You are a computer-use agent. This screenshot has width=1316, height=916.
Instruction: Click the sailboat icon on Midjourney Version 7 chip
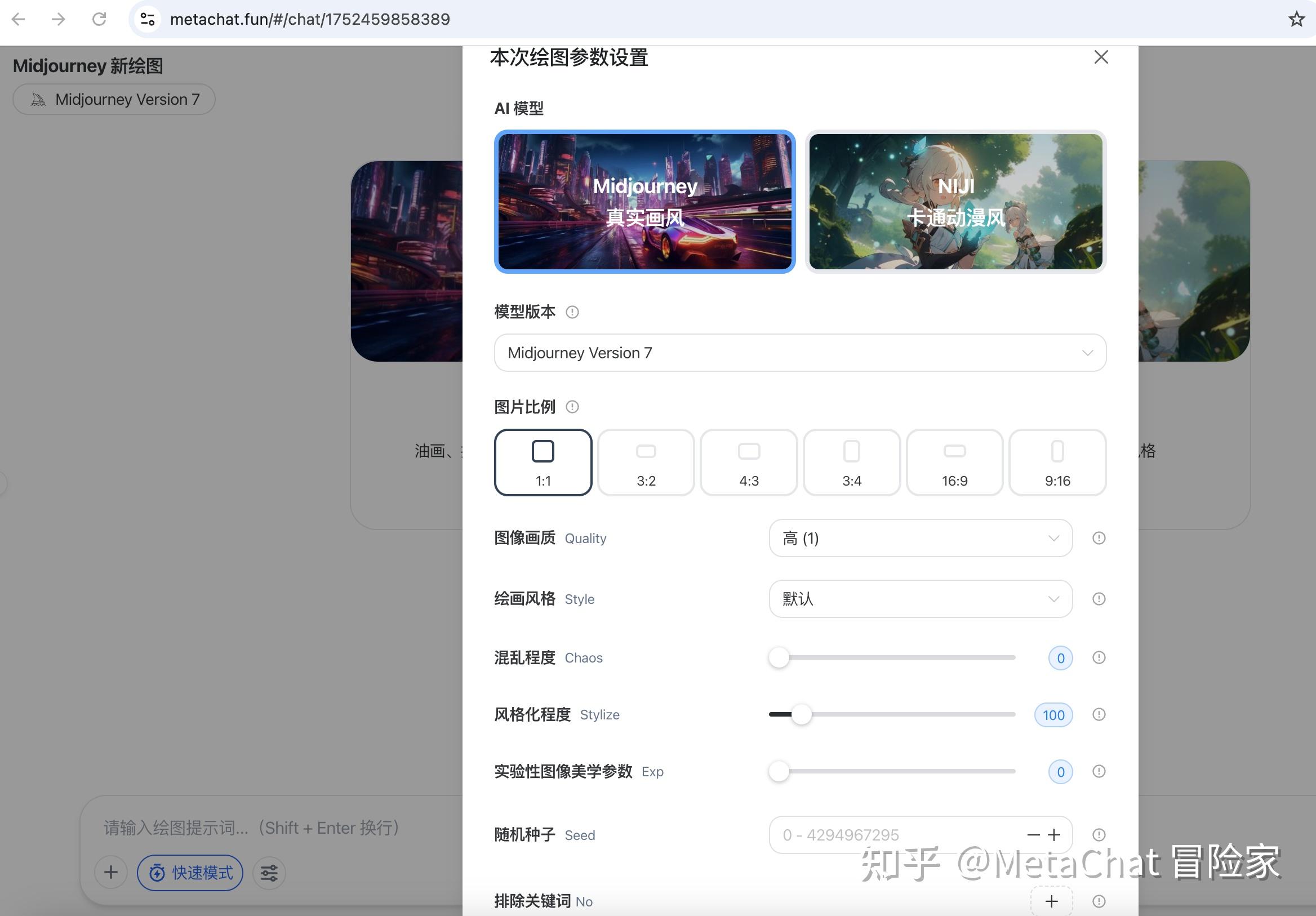pyautogui.click(x=37, y=99)
